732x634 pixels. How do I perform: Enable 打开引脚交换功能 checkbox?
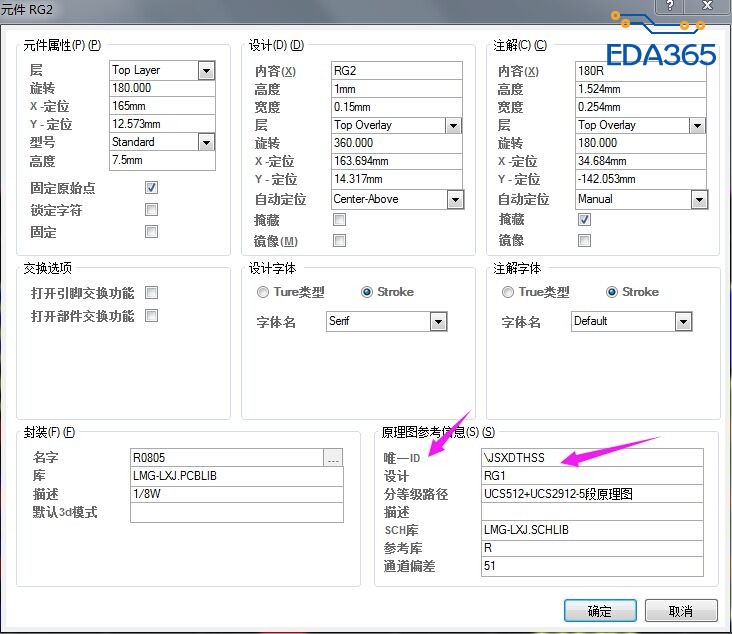(151, 293)
